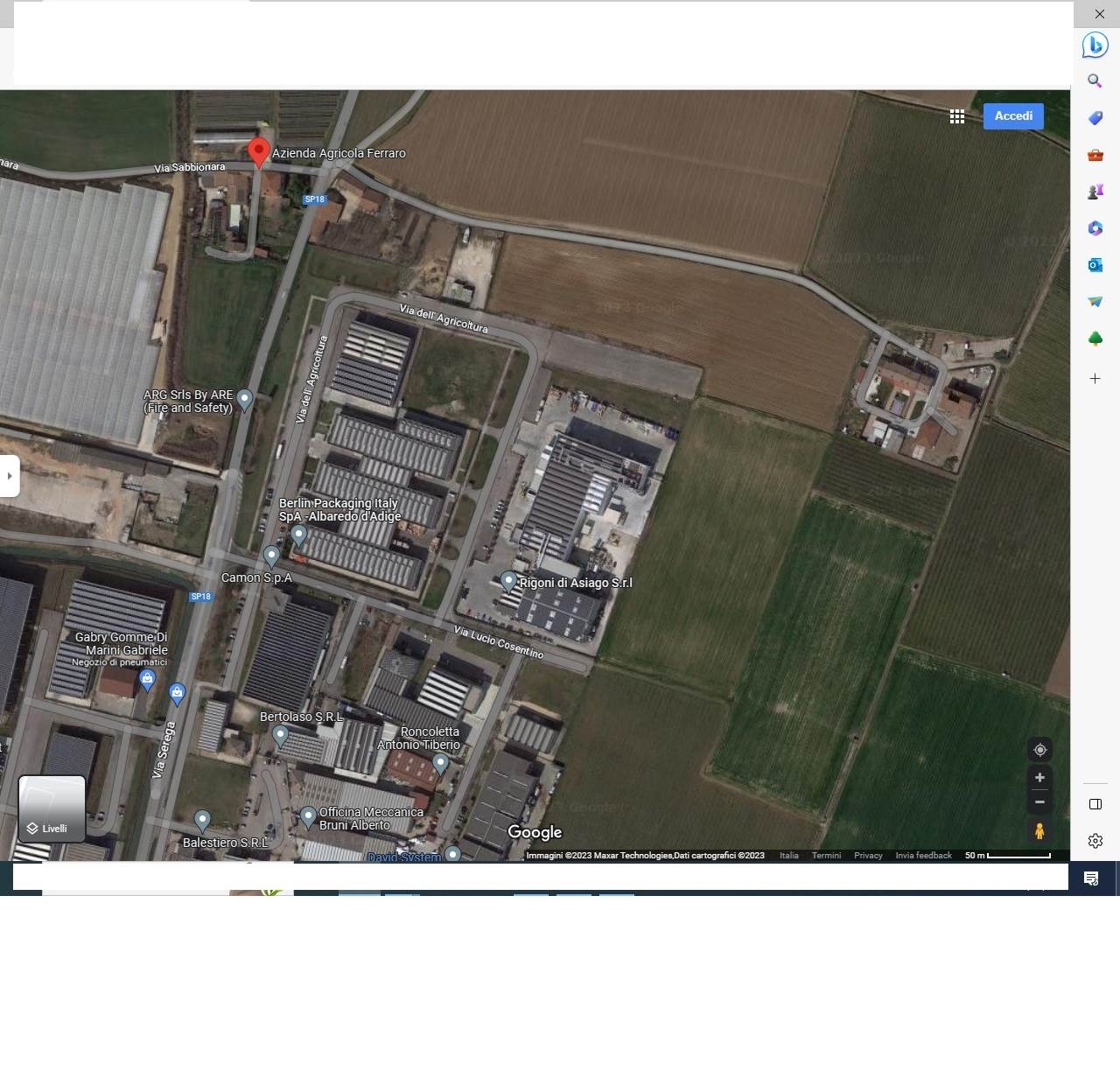The width and height of the screenshot is (1120, 1092).
Task: Open the Google apps grid icon
Action: [957, 116]
